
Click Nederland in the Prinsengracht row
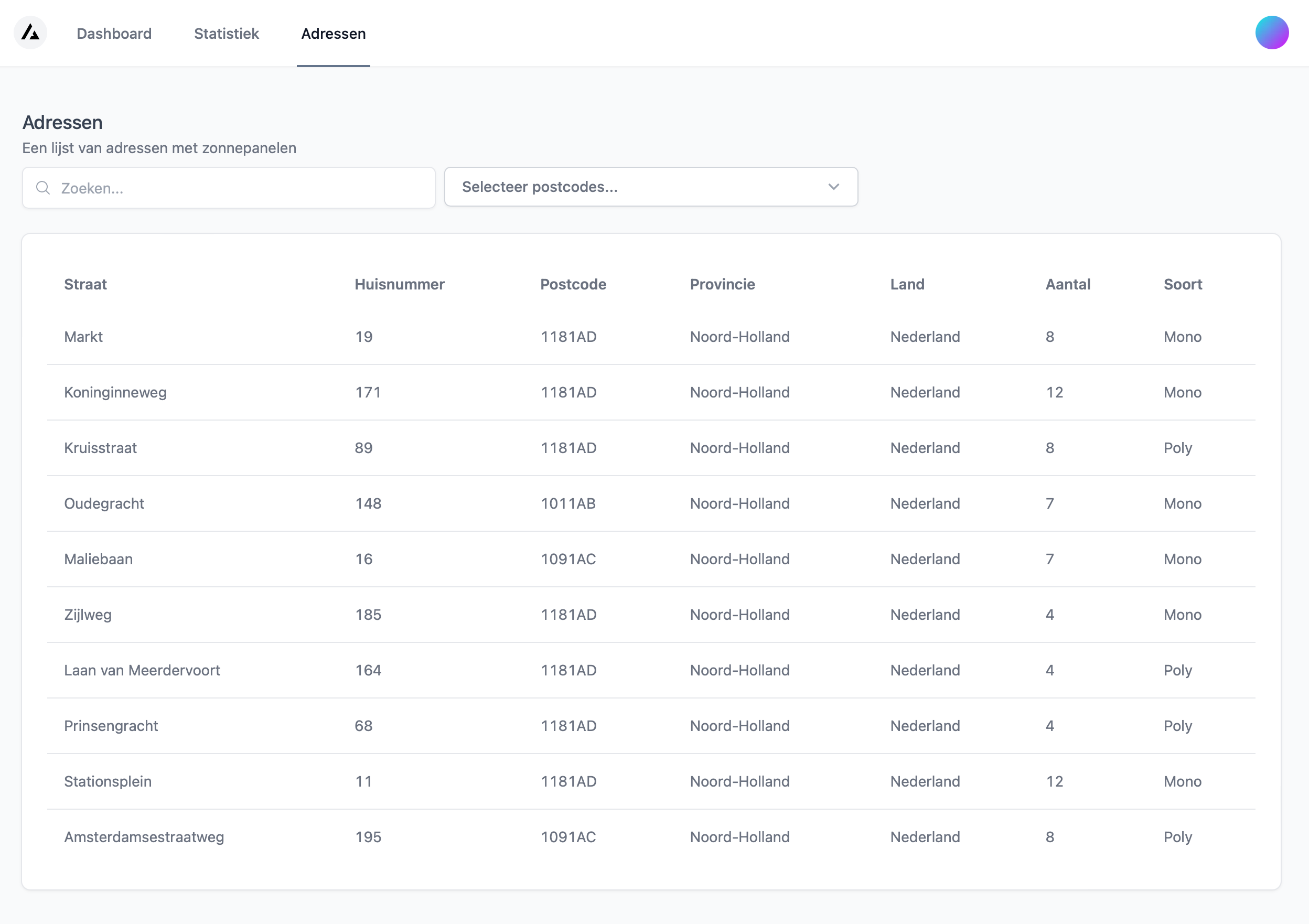click(925, 726)
